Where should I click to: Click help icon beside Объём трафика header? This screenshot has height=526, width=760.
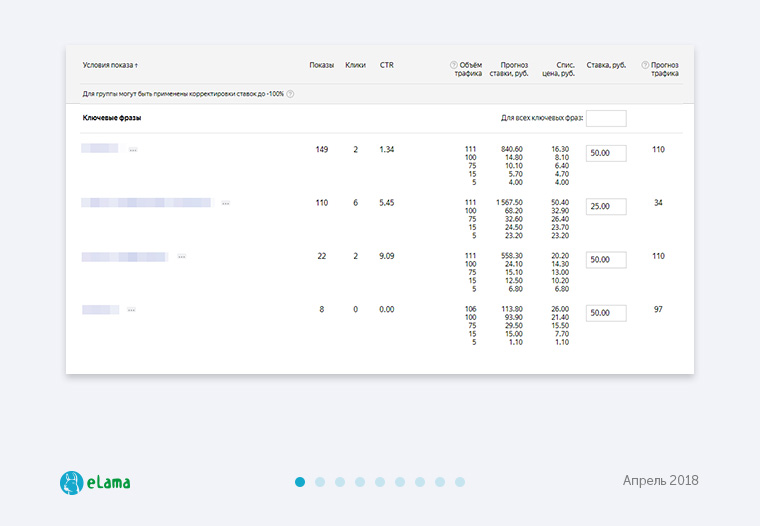(454, 65)
